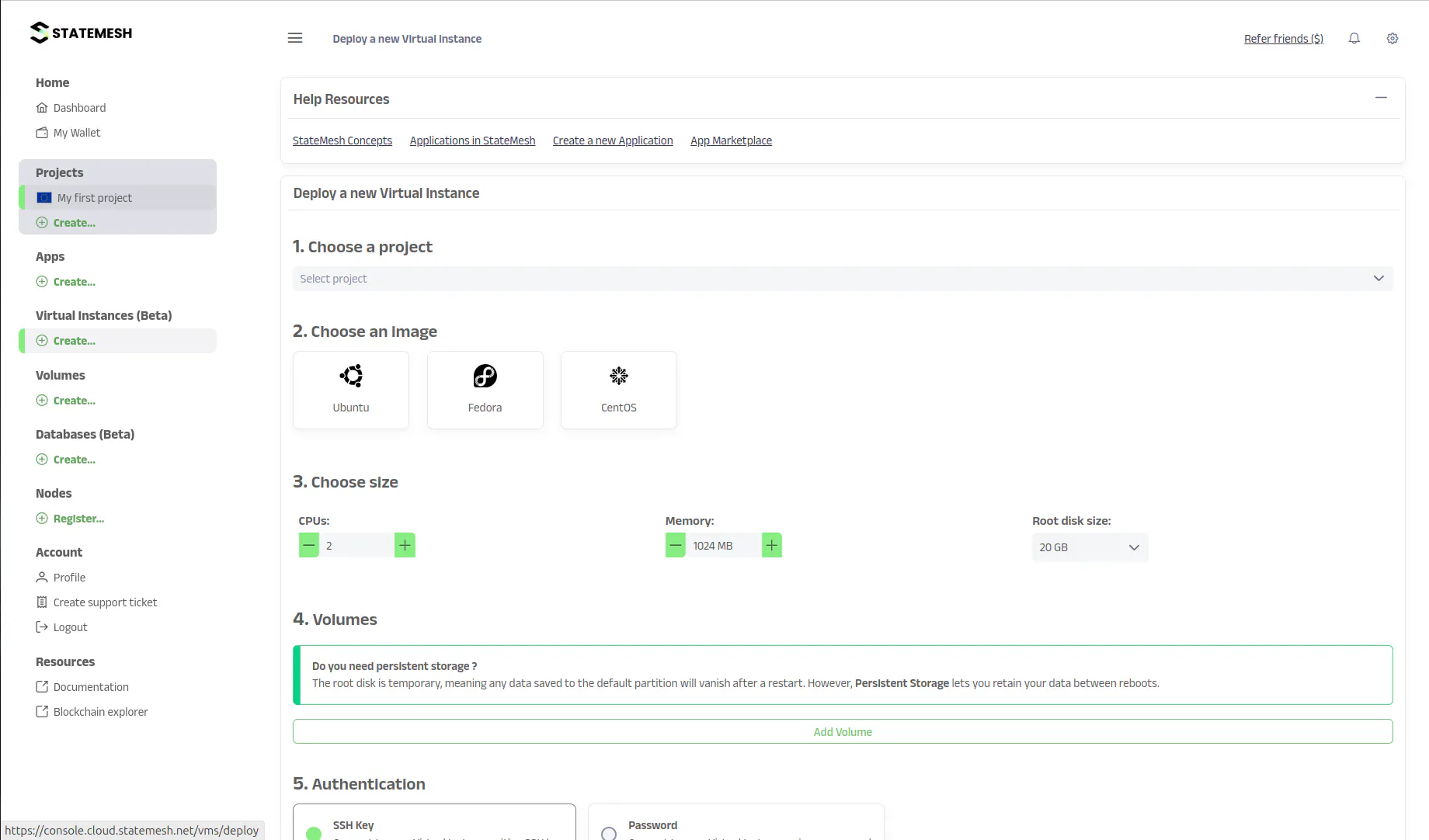Open Blockchain explorer
The image size is (1429, 840).
click(x=100, y=712)
